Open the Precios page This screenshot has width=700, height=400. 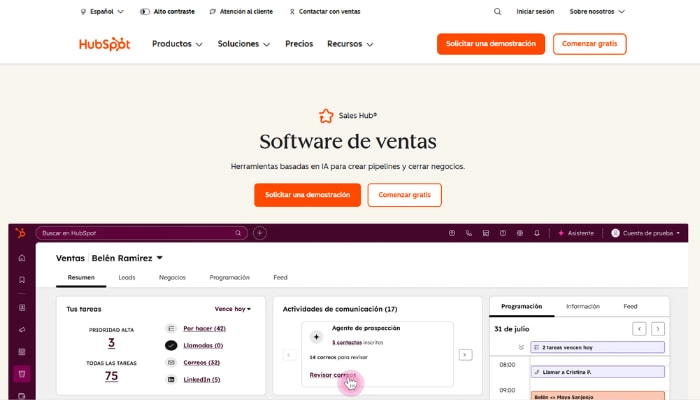click(299, 44)
